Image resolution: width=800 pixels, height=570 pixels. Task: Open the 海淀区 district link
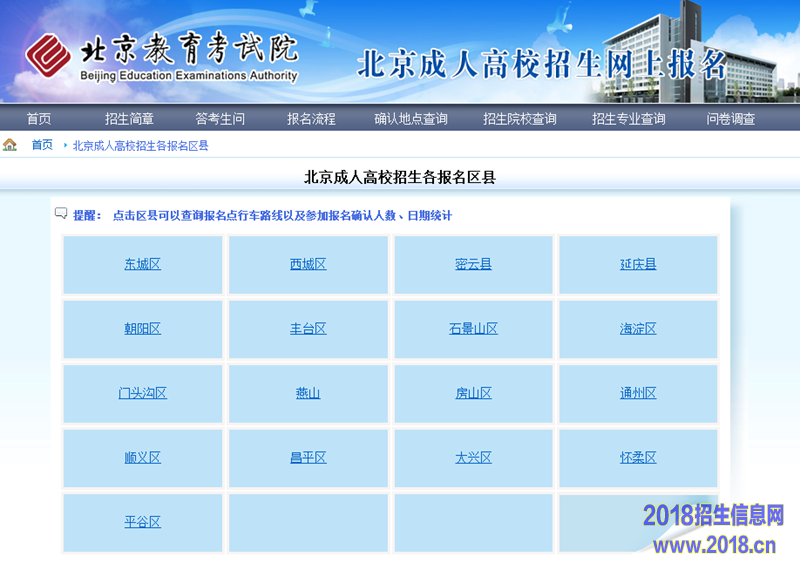638,329
